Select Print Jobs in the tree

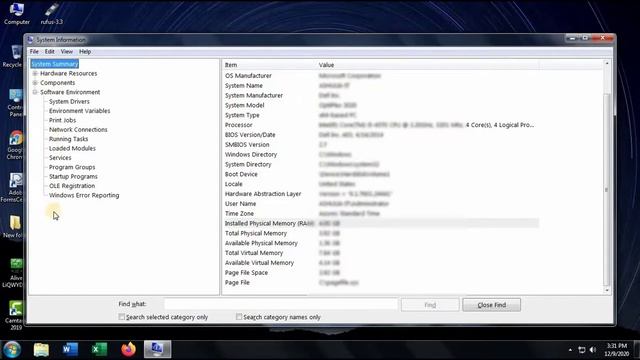(62, 120)
